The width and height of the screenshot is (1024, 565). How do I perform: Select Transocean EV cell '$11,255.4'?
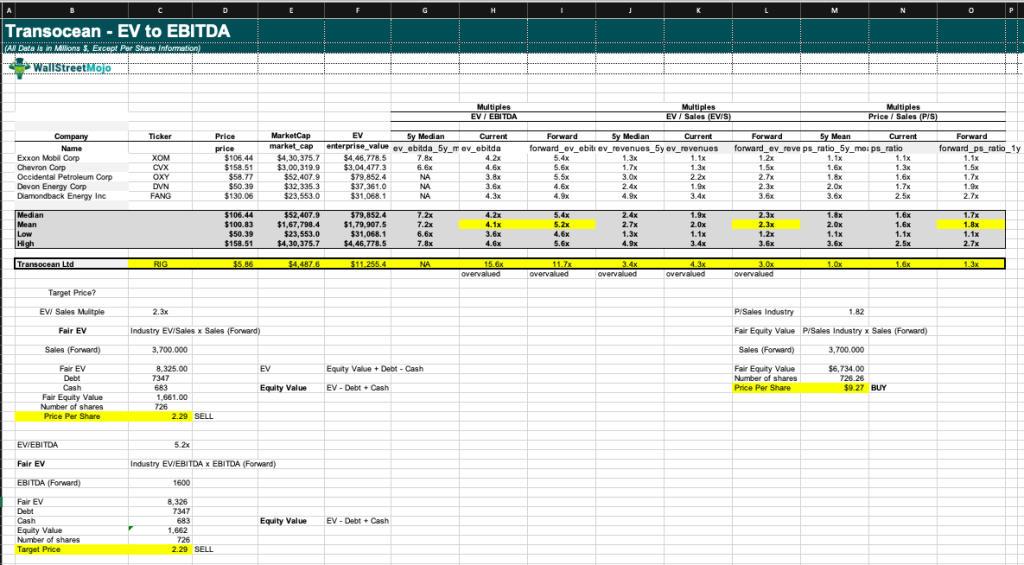(358, 264)
